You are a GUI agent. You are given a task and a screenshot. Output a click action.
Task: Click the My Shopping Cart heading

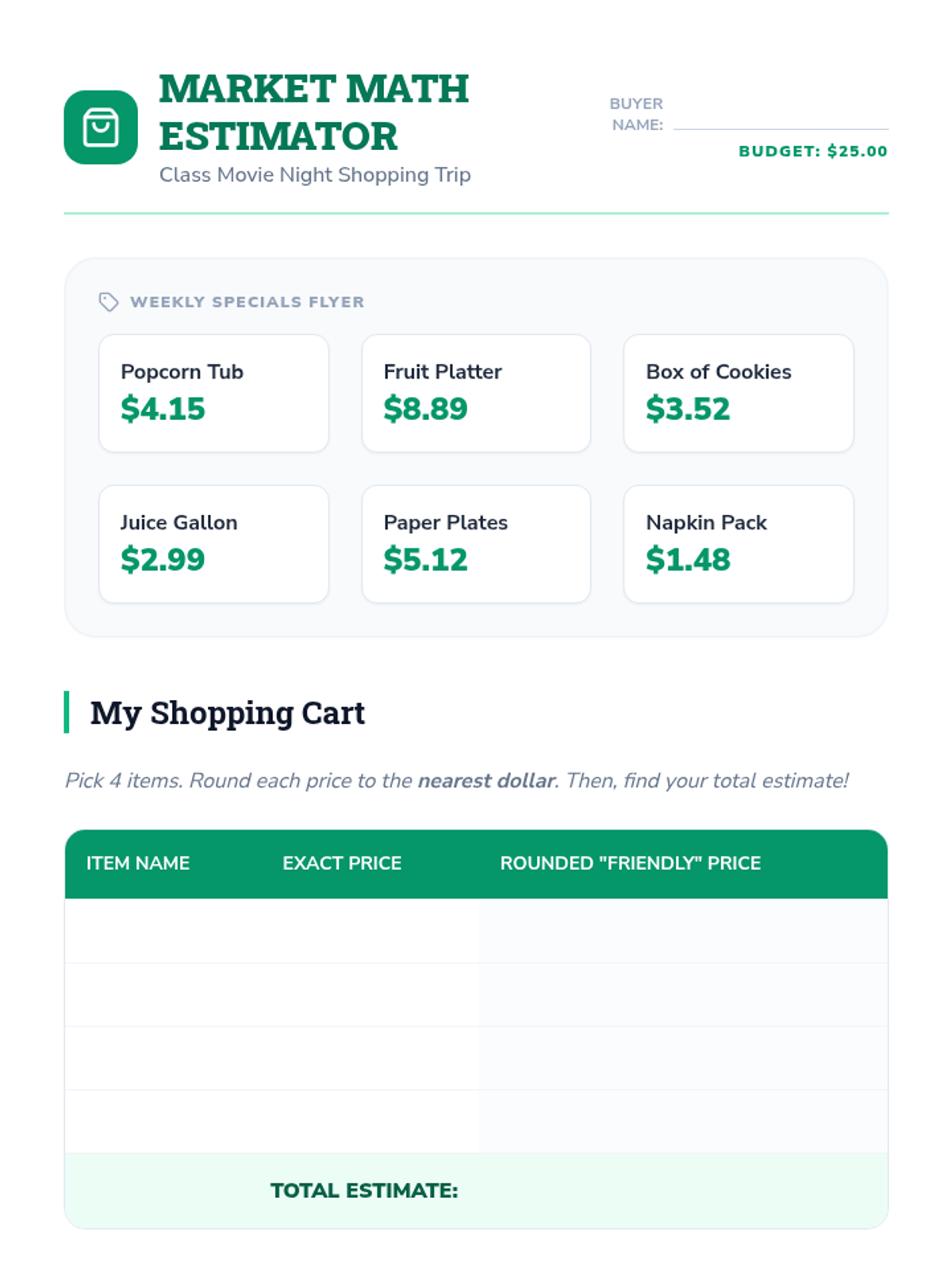228,713
